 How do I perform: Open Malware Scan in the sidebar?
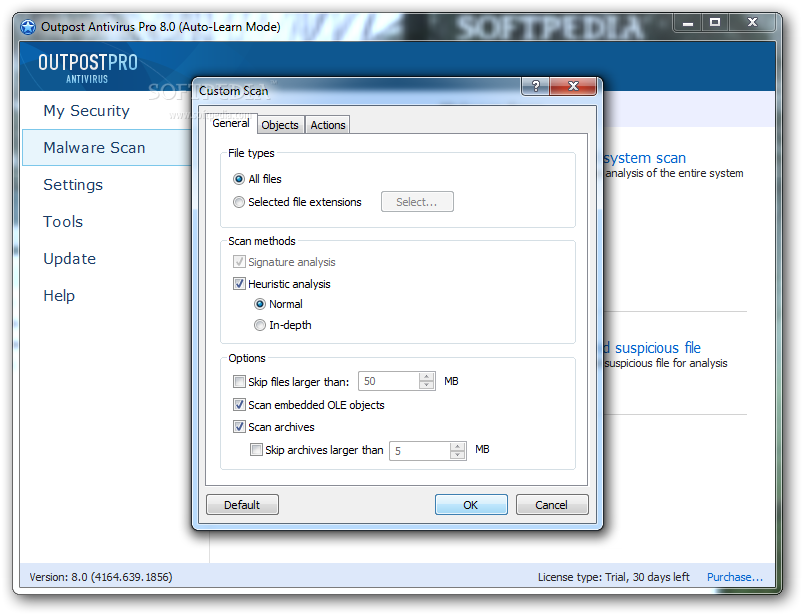pos(107,147)
